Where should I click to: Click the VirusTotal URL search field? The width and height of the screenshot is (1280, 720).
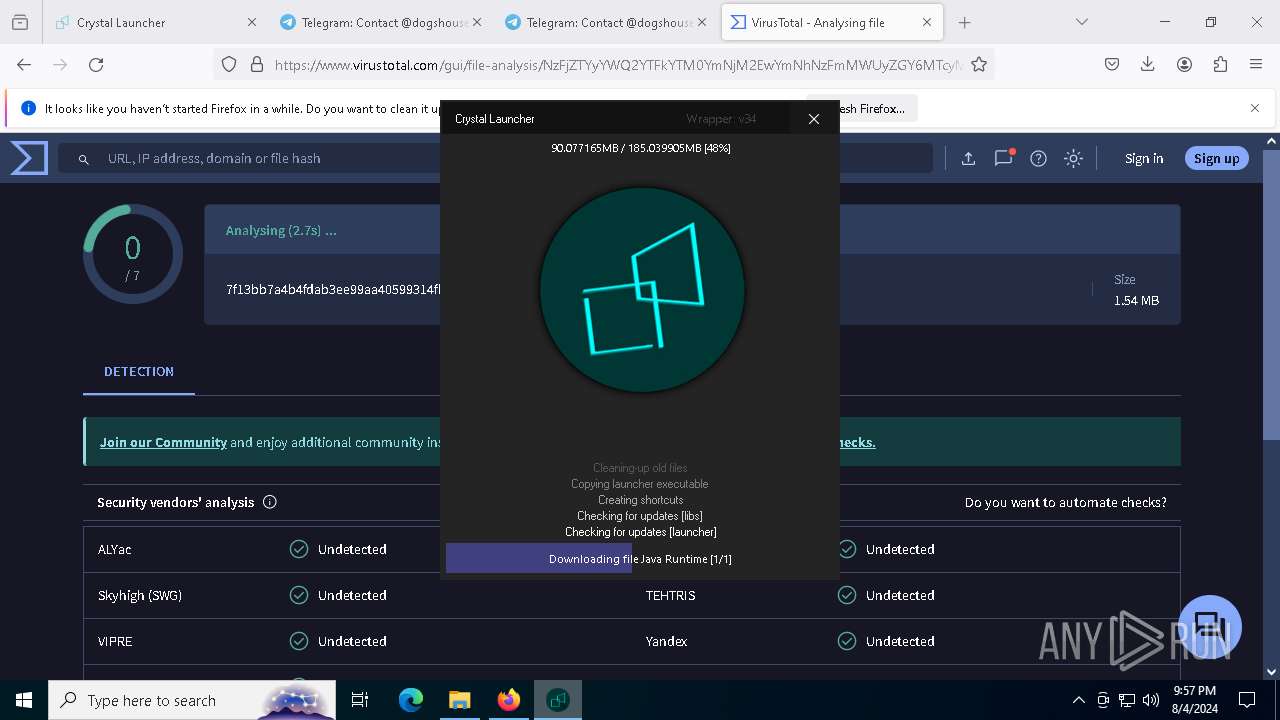pyautogui.click(x=495, y=158)
